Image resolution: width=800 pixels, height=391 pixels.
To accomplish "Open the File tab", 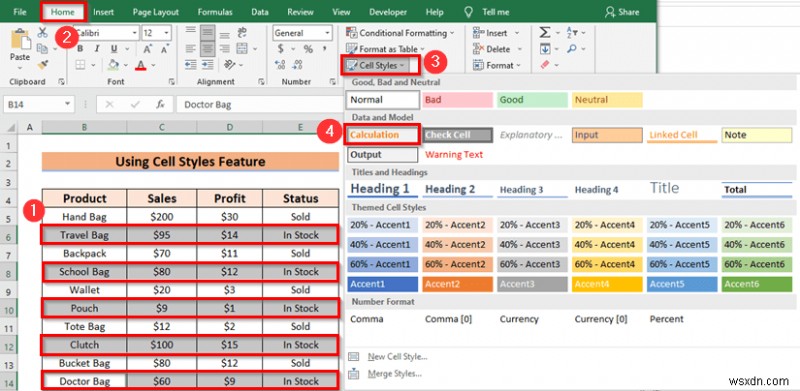I will [20, 12].
